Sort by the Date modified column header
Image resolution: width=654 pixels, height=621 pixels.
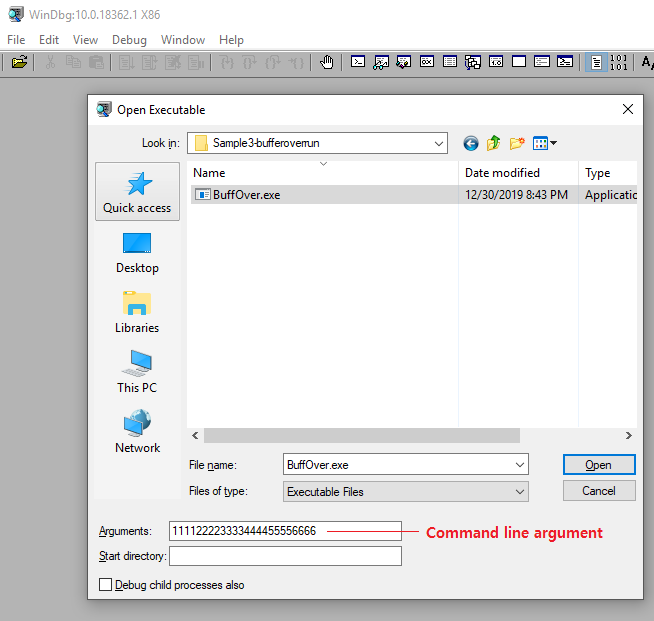click(518, 173)
